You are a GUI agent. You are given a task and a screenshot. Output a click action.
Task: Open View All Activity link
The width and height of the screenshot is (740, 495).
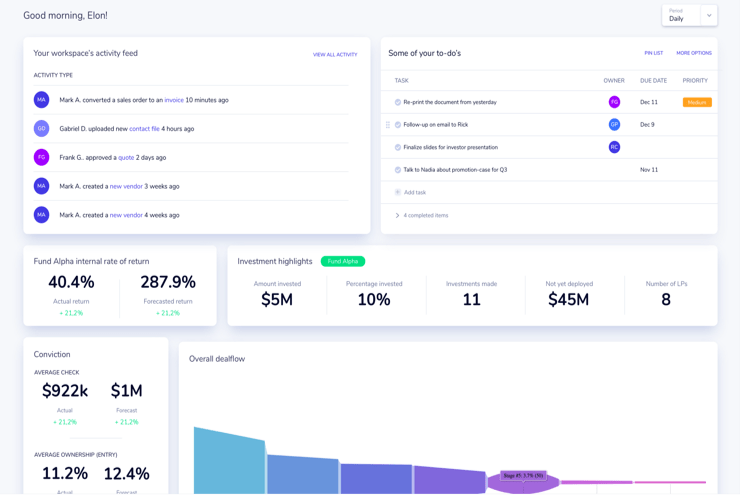pos(335,55)
